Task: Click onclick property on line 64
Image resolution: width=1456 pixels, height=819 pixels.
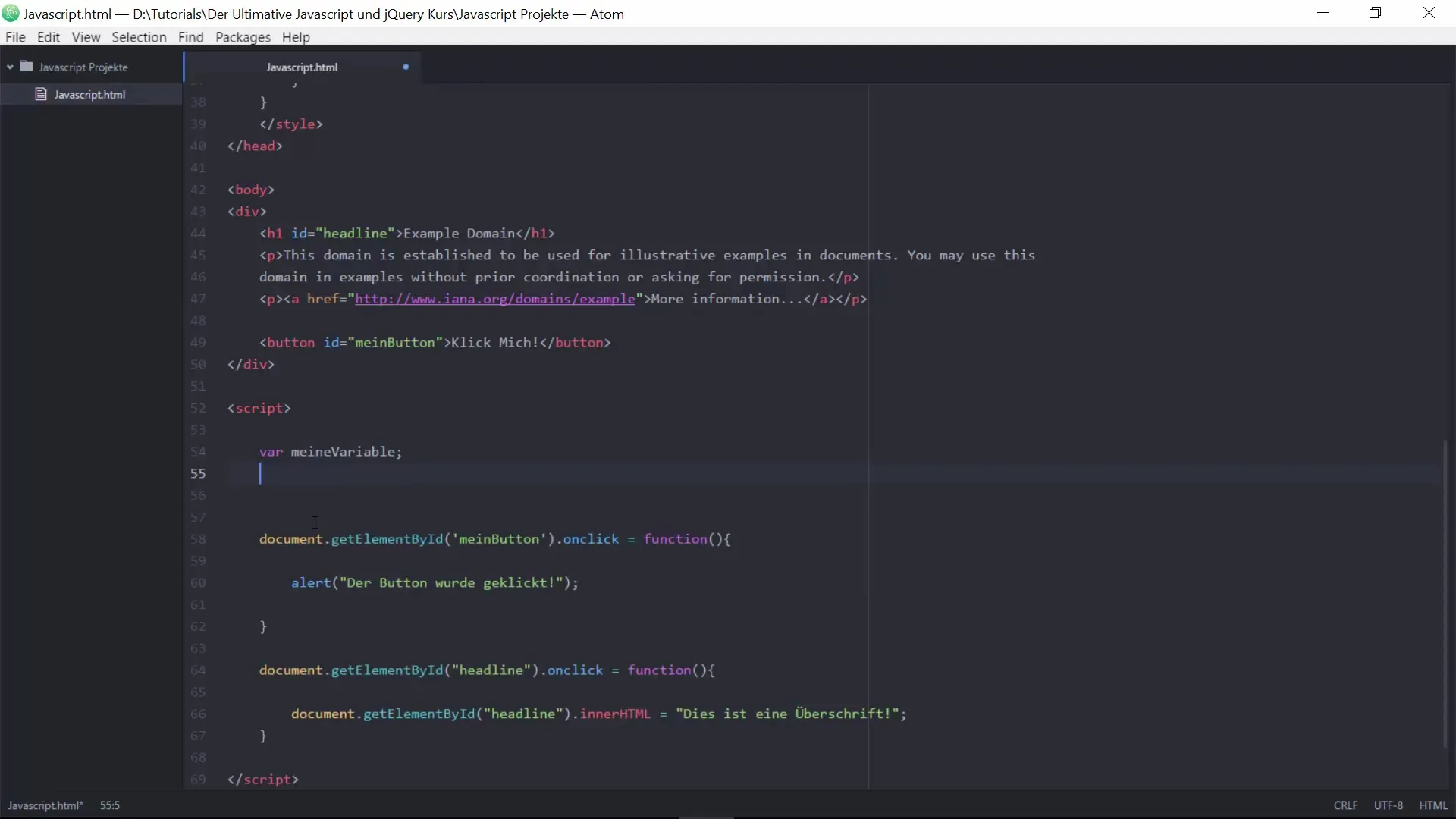Action: 575,670
